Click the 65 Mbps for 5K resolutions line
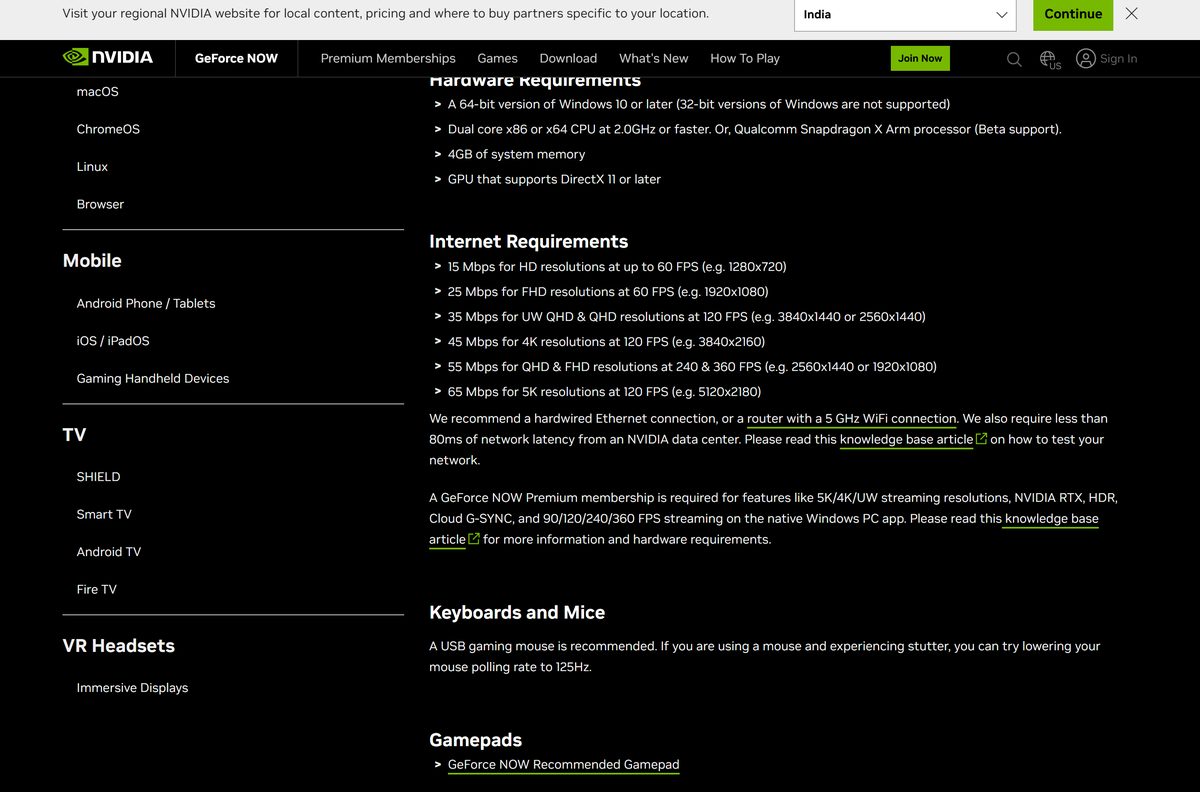The width and height of the screenshot is (1200, 792). 604,392
